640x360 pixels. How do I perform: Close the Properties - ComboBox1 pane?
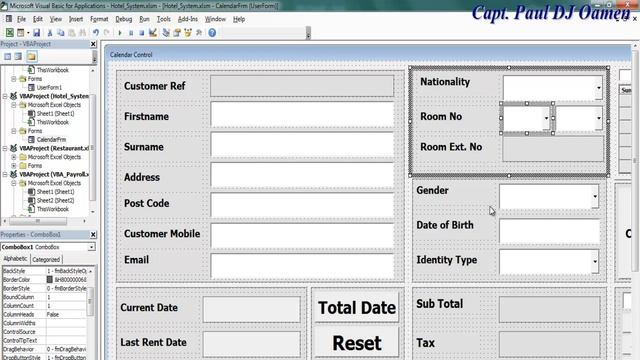pos(93,234)
